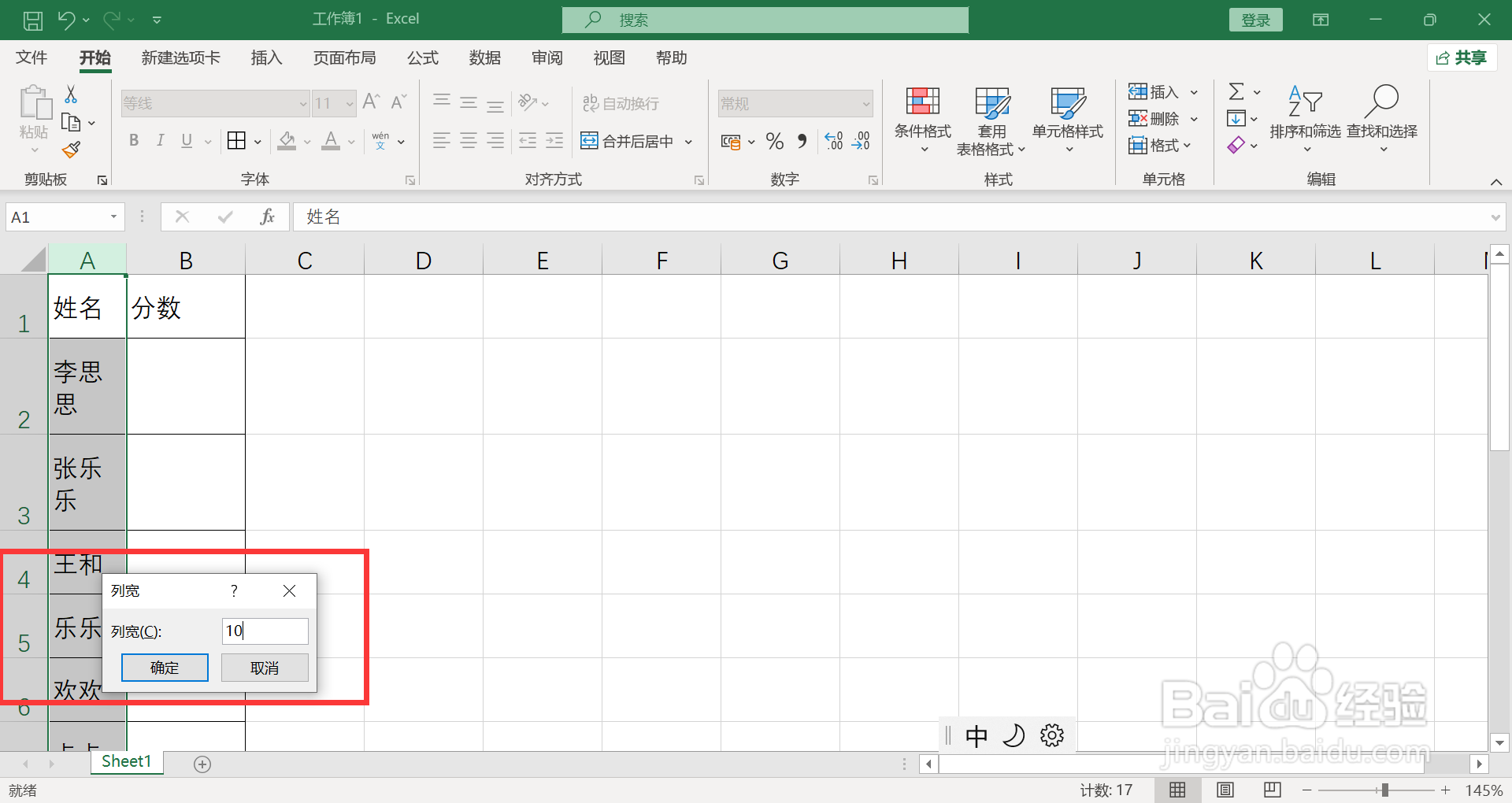Click the accounting number format icon

click(x=731, y=142)
